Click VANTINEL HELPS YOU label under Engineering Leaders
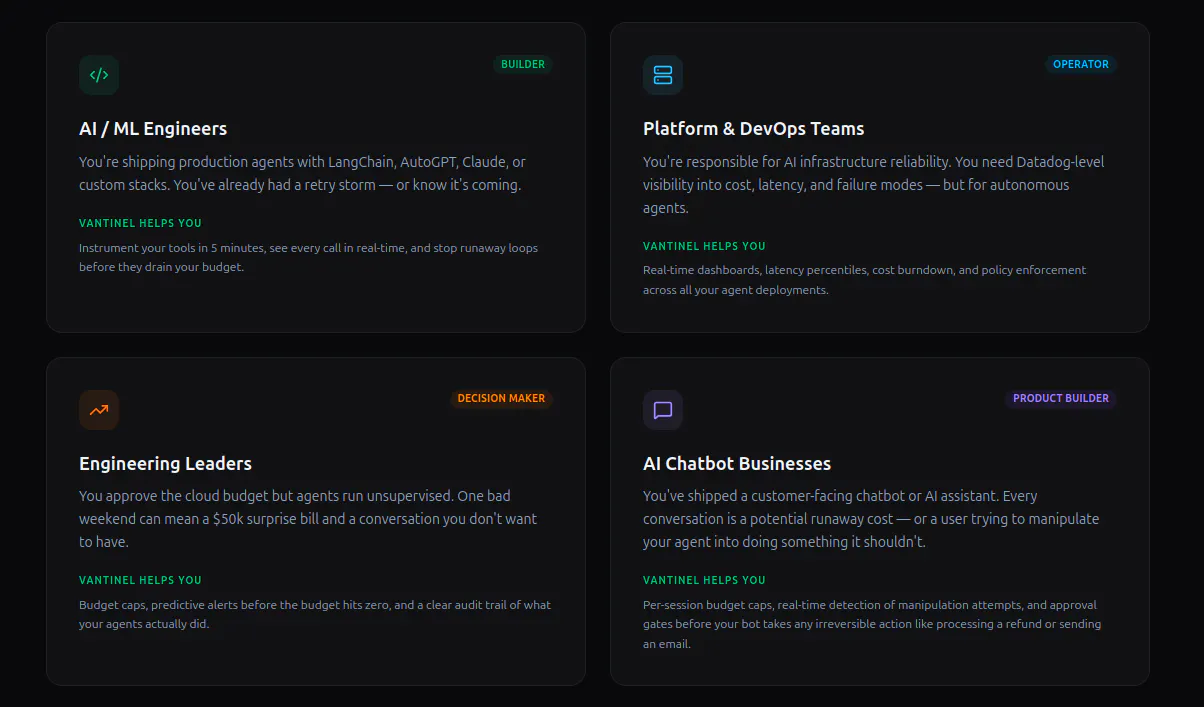The height and width of the screenshot is (707, 1204). click(x=140, y=580)
